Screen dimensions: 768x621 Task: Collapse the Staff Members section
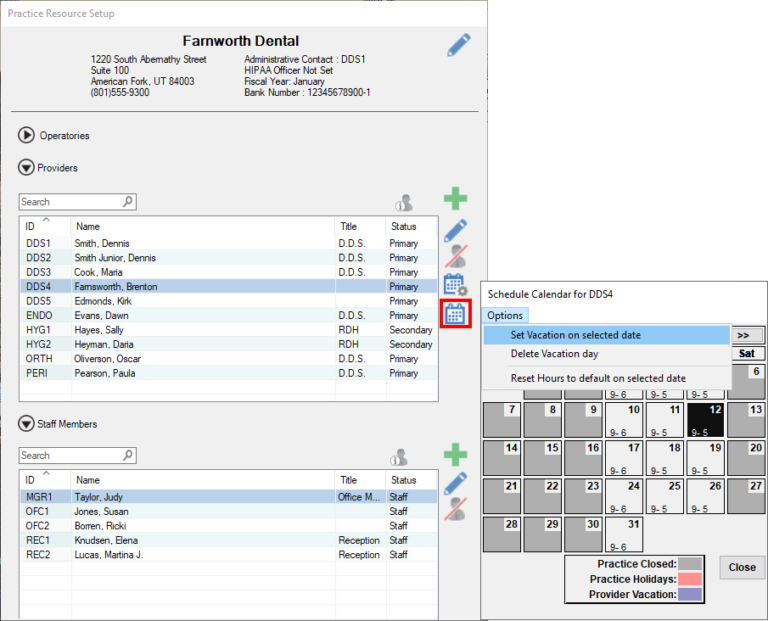(26, 424)
